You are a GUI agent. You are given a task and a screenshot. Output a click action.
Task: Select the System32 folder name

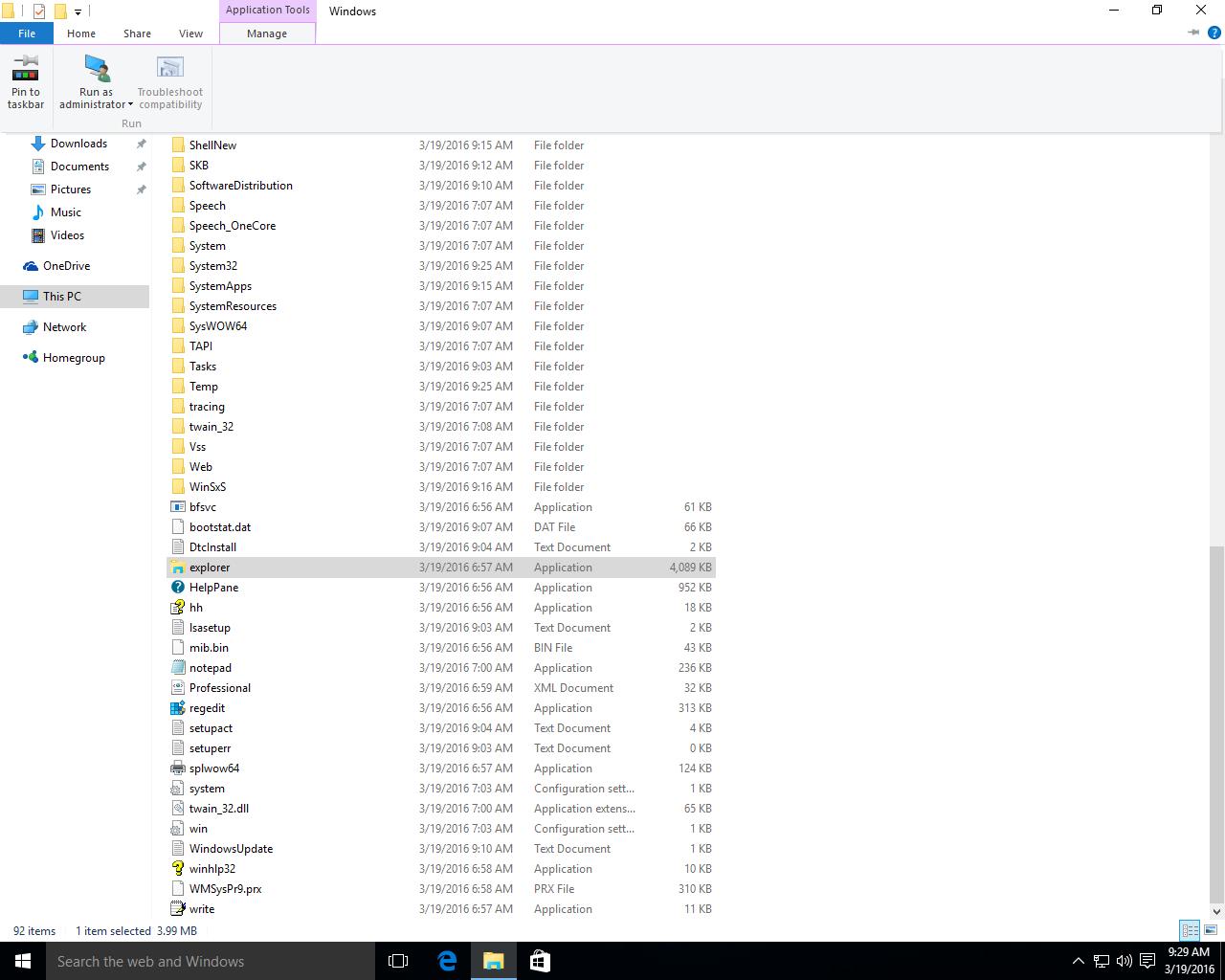(213, 266)
